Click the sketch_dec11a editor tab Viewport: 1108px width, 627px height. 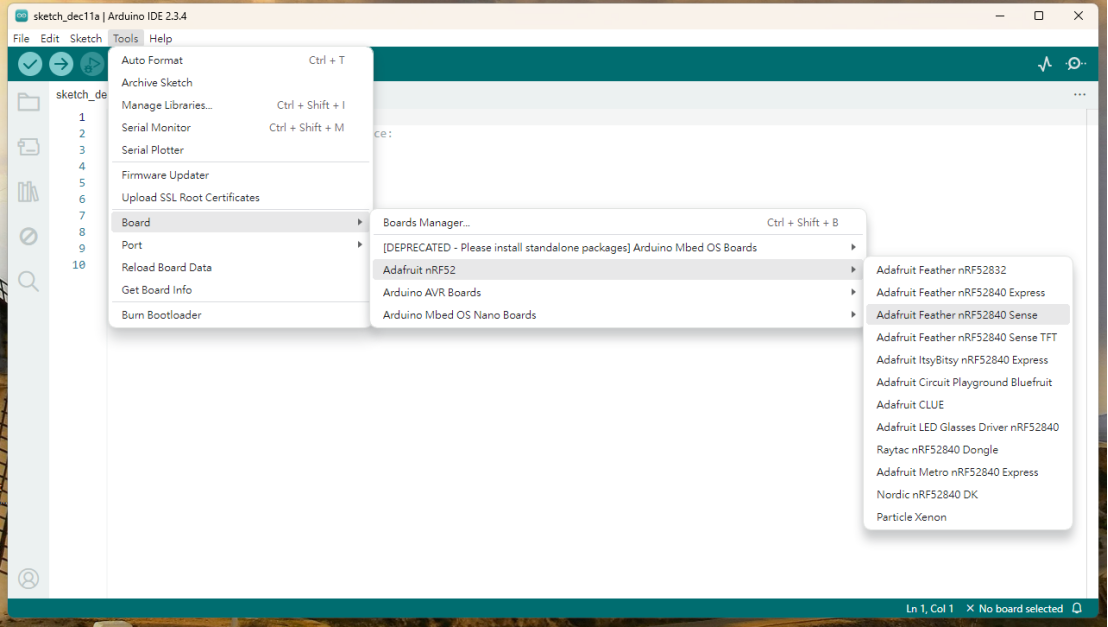point(81,95)
